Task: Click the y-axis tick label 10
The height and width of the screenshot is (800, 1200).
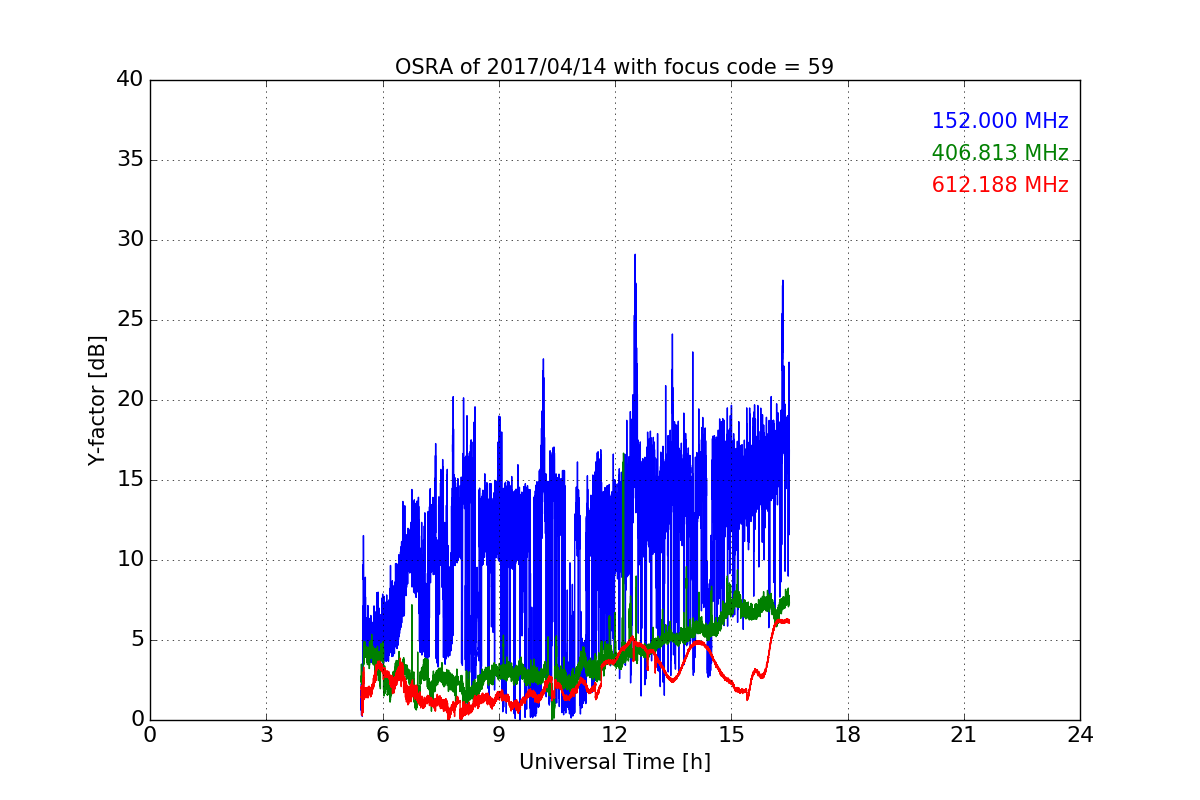Action: (x=130, y=560)
